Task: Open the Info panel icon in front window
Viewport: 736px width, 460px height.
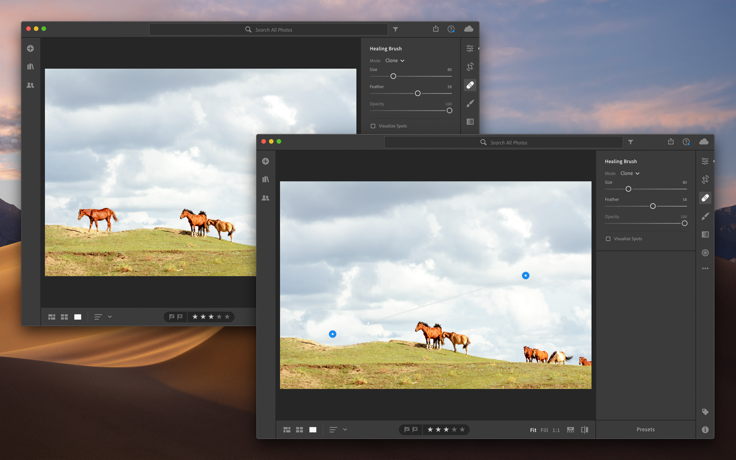Action: pyautogui.click(x=705, y=429)
